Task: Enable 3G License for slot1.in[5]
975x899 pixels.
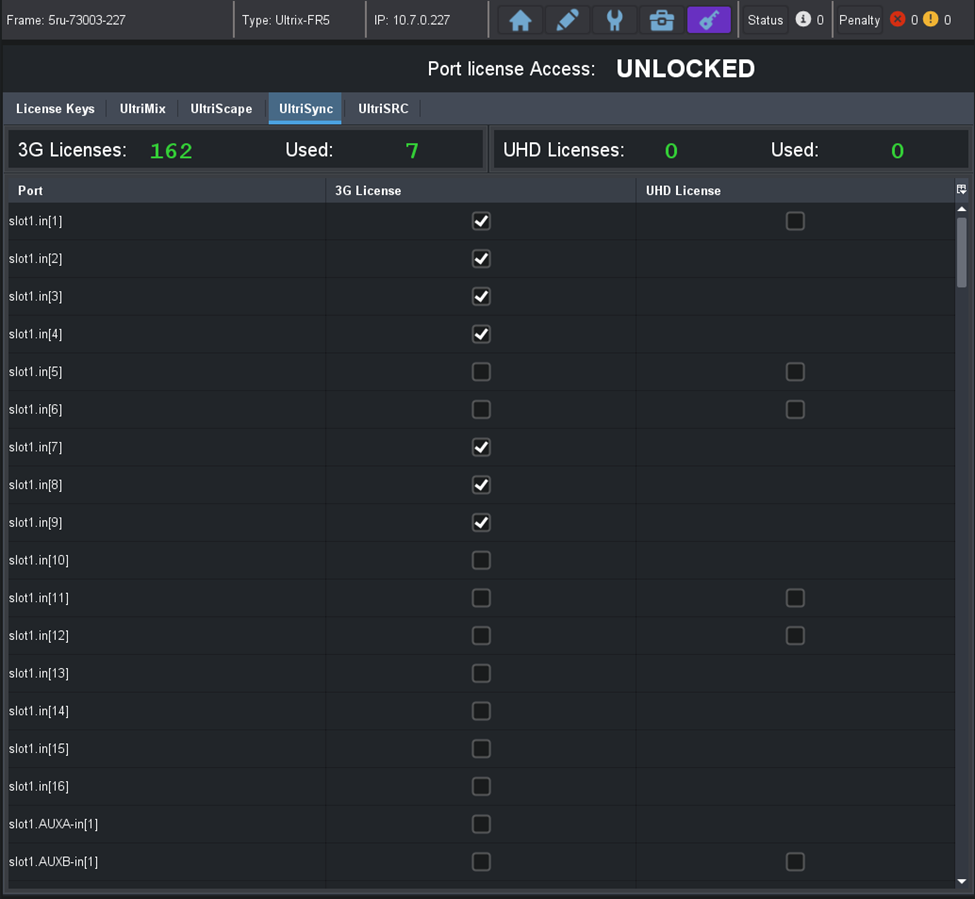Action: [x=481, y=372]
